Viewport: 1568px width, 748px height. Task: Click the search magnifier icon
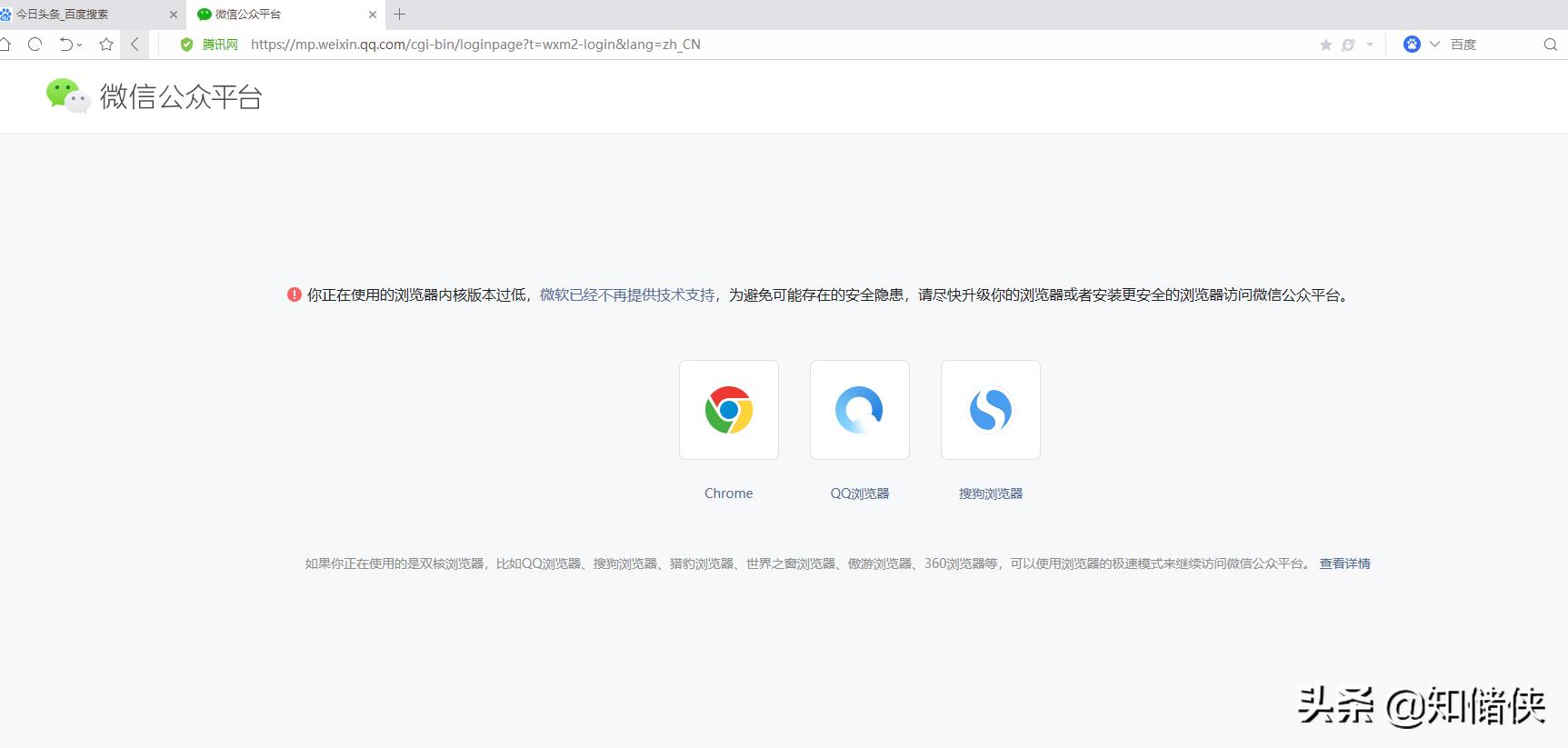(1550, 45)
